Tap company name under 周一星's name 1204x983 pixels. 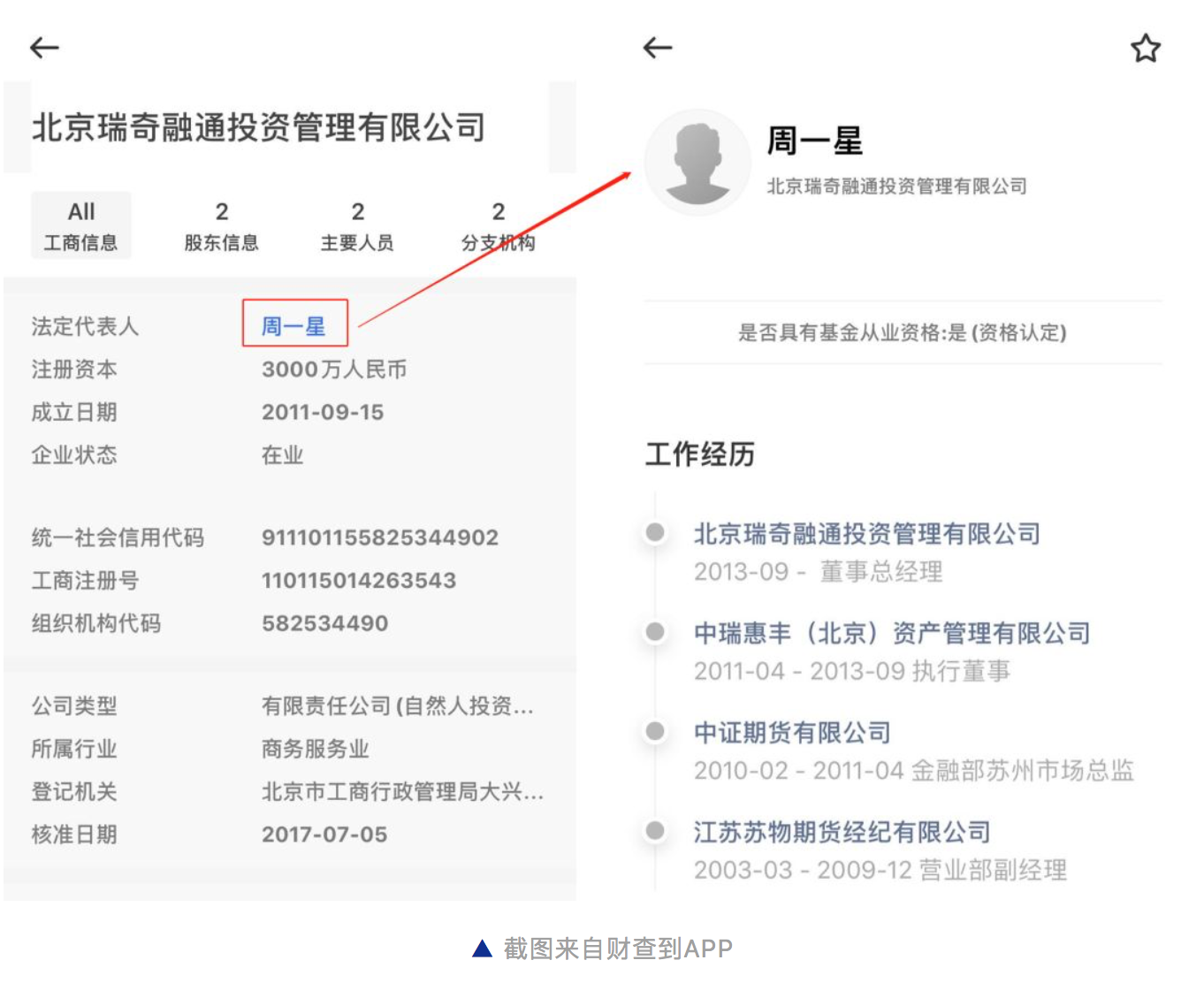pyautogui.click(x=896, y=186)
